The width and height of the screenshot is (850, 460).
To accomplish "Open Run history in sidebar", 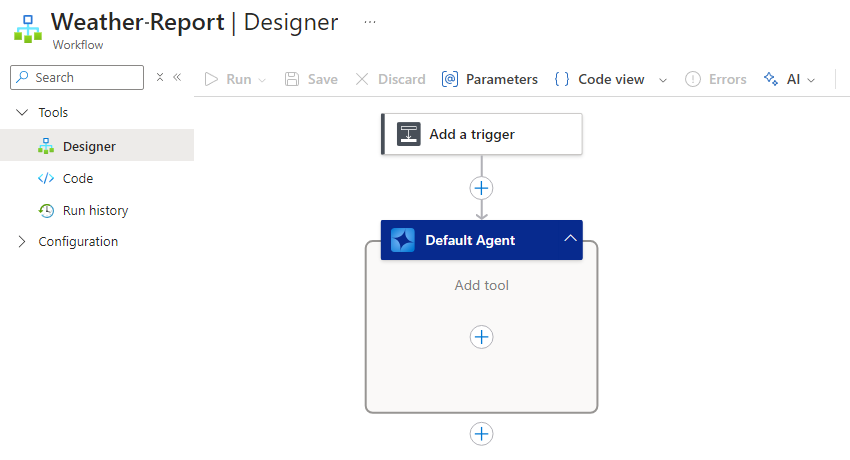I will (97, 210).
